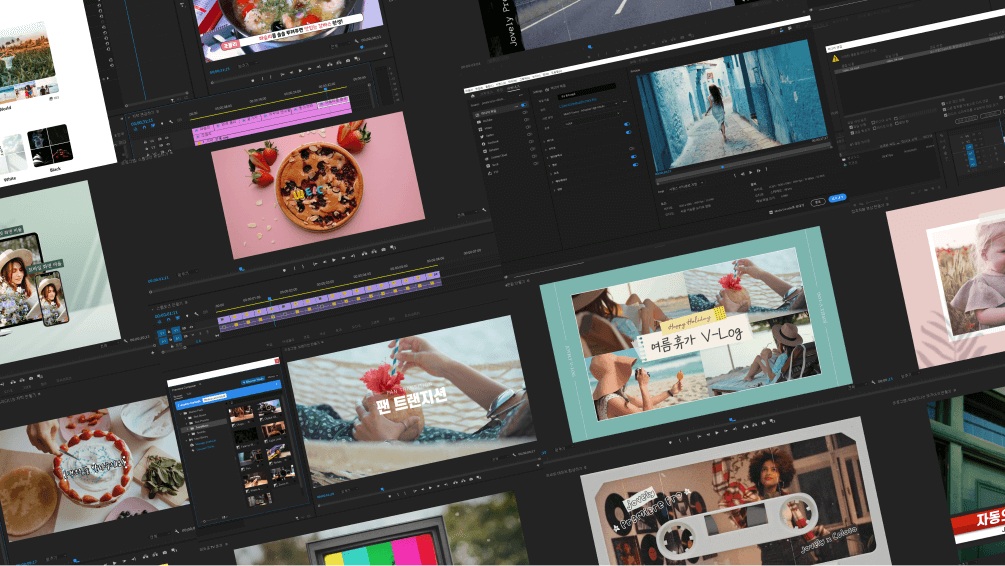This screenshot has width=1005, height=566.
Task: Click the Black theme thumbnail on web page
Action: click(x=50, y=144)
